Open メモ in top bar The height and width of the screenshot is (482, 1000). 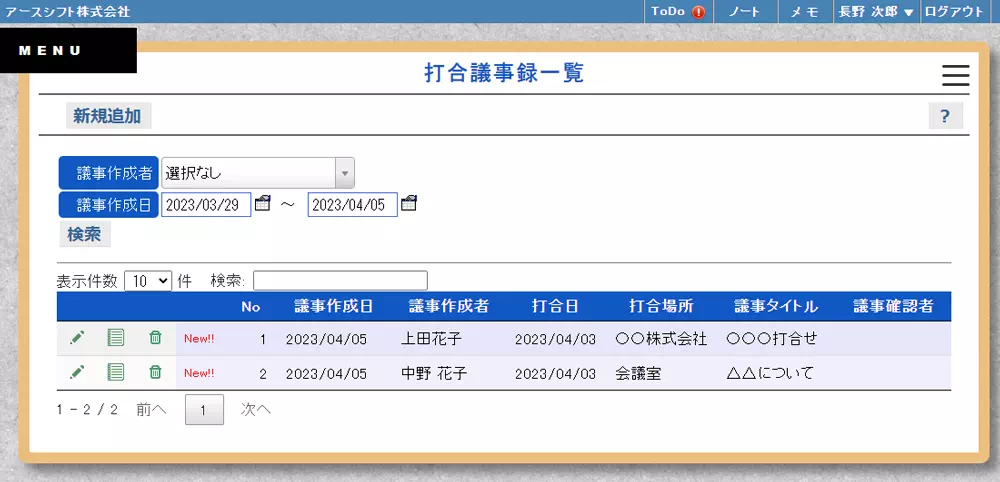click(x=805, y=12)
